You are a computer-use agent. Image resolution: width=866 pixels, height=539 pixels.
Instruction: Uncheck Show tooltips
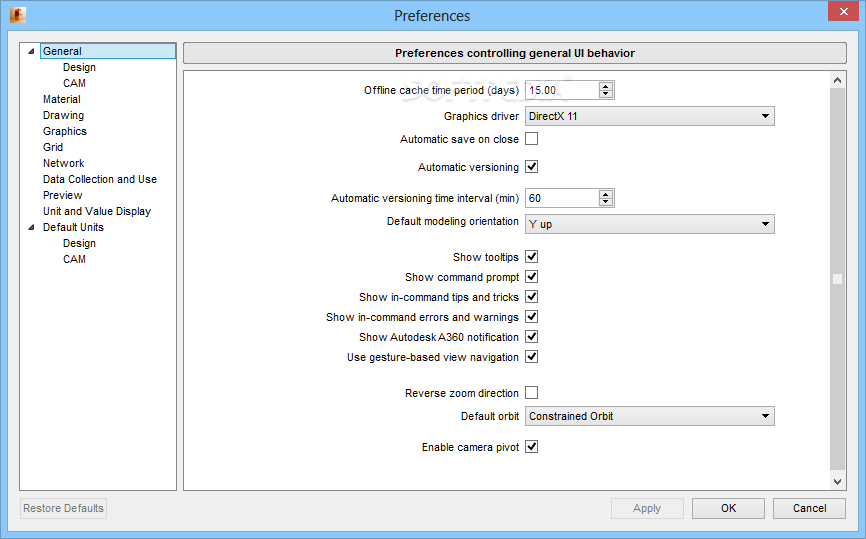point(531,257)
